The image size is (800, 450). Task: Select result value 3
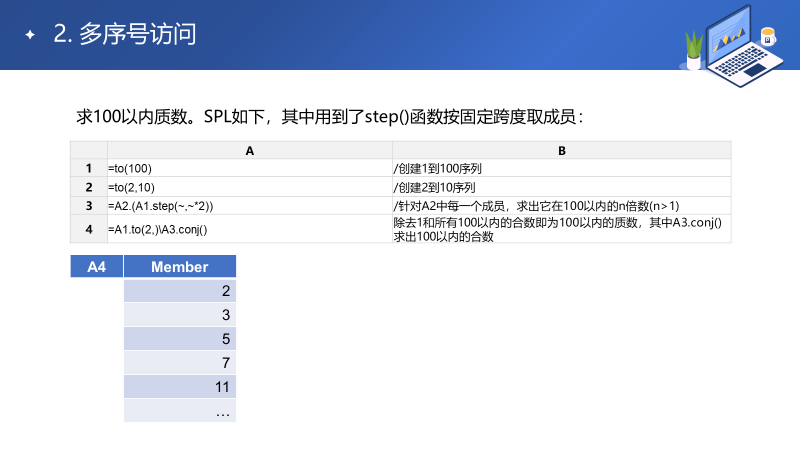click(180, 315)
